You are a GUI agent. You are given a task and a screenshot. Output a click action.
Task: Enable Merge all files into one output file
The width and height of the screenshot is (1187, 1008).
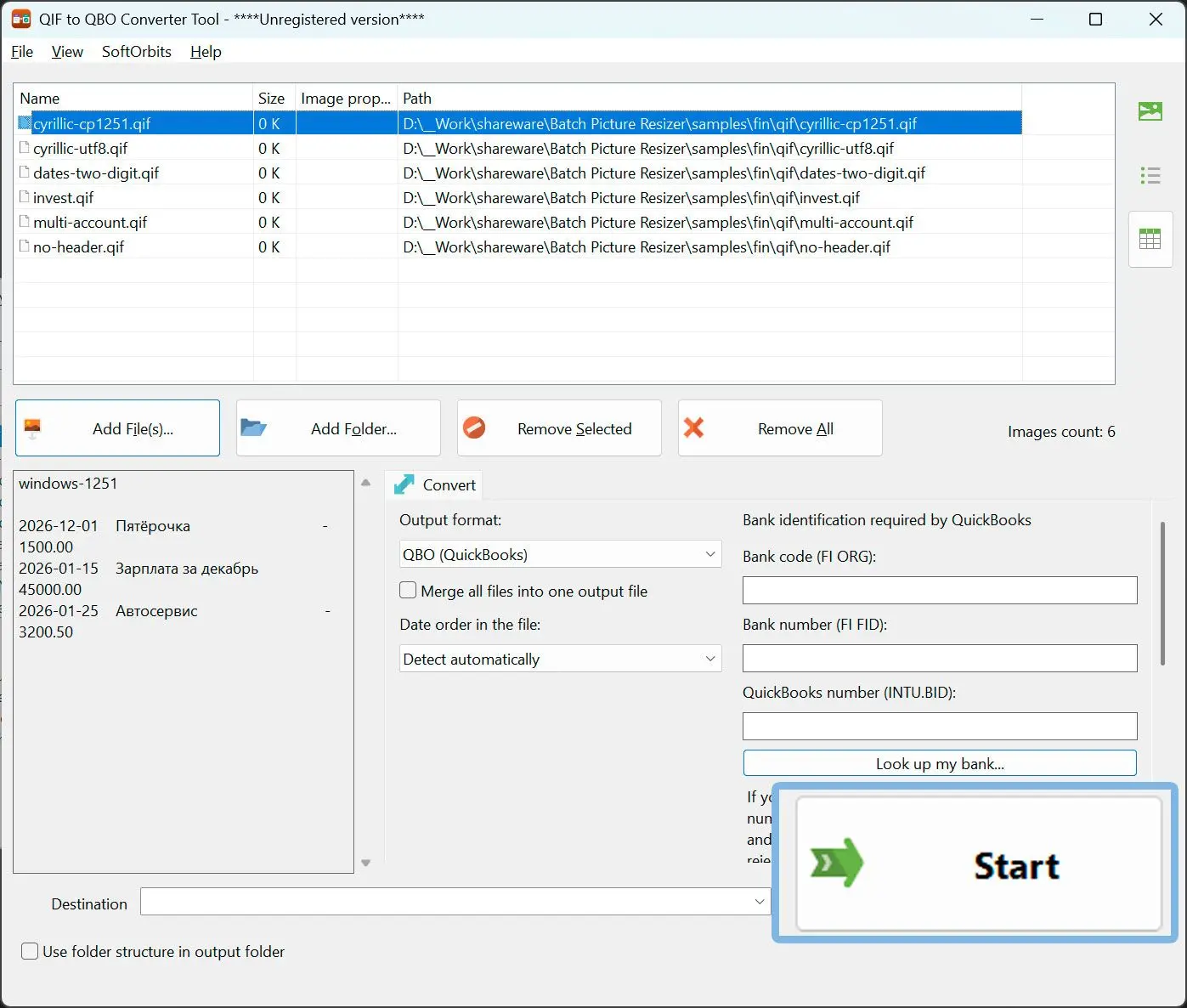pyautogui.click(x=408, y=590)
